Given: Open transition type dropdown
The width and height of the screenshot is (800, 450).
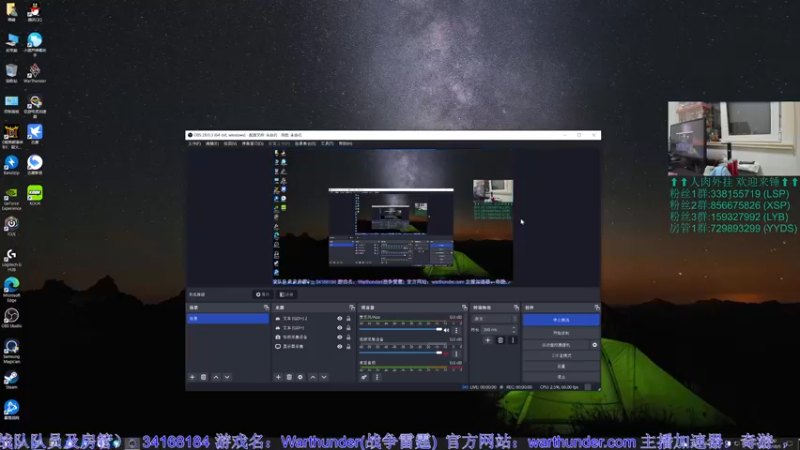Looking at the screenshot, I should click(495, 319).
